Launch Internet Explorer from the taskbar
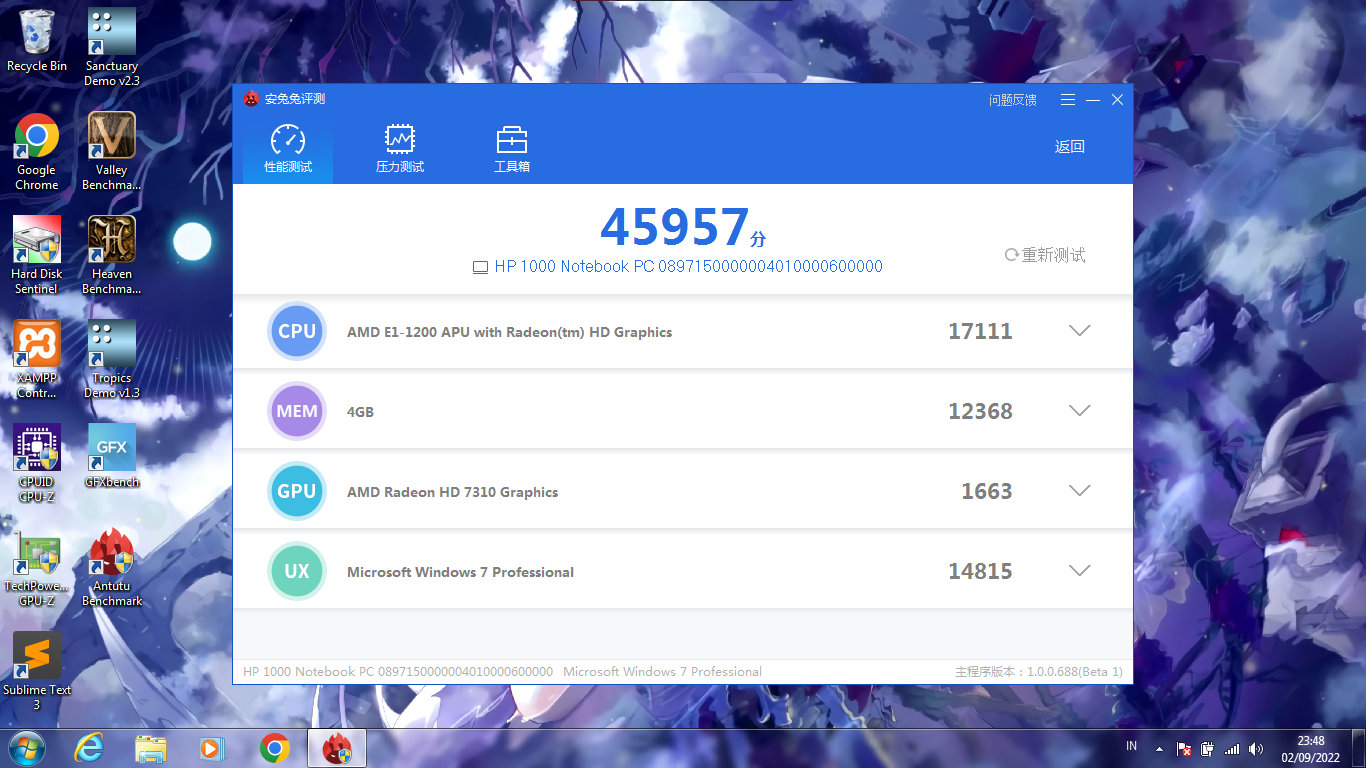This screenshot has height=768, width=1366. tap(90, 748)
